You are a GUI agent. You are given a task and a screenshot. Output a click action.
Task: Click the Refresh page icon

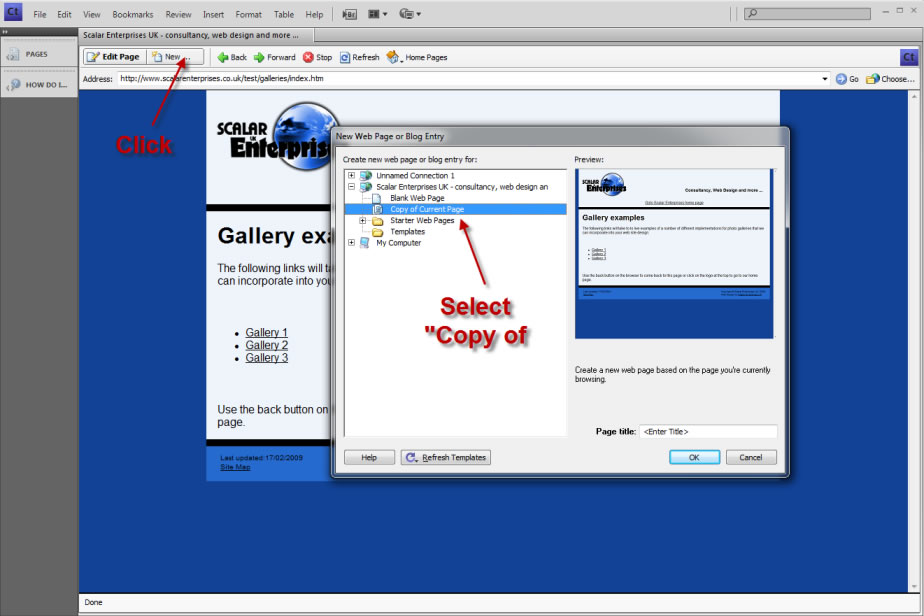pos(345,58)
